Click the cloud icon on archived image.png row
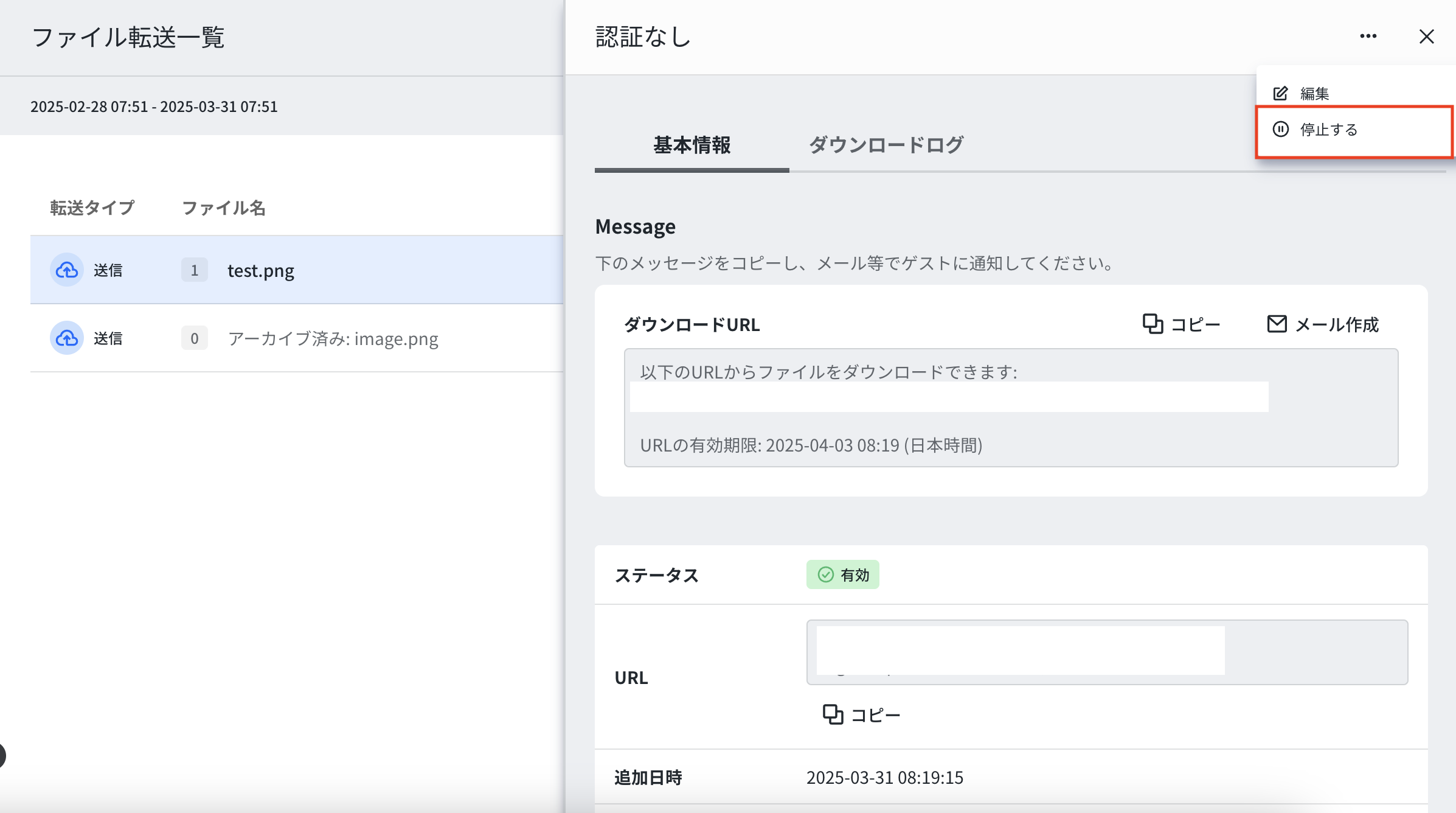Screen dimensions: 1456x813 [x=67, y=338]
